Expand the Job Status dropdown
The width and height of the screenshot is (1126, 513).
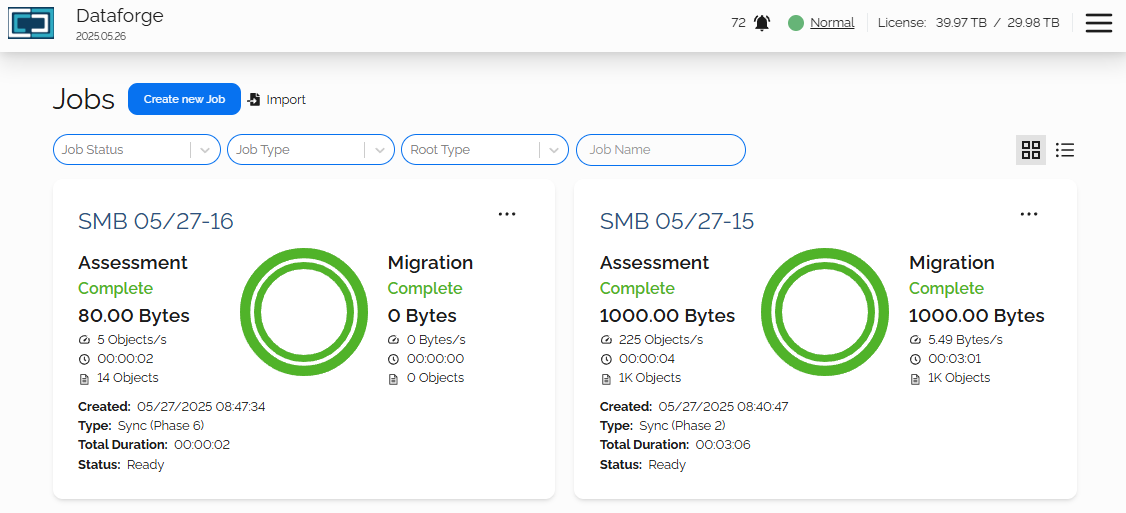pos(205,150)
